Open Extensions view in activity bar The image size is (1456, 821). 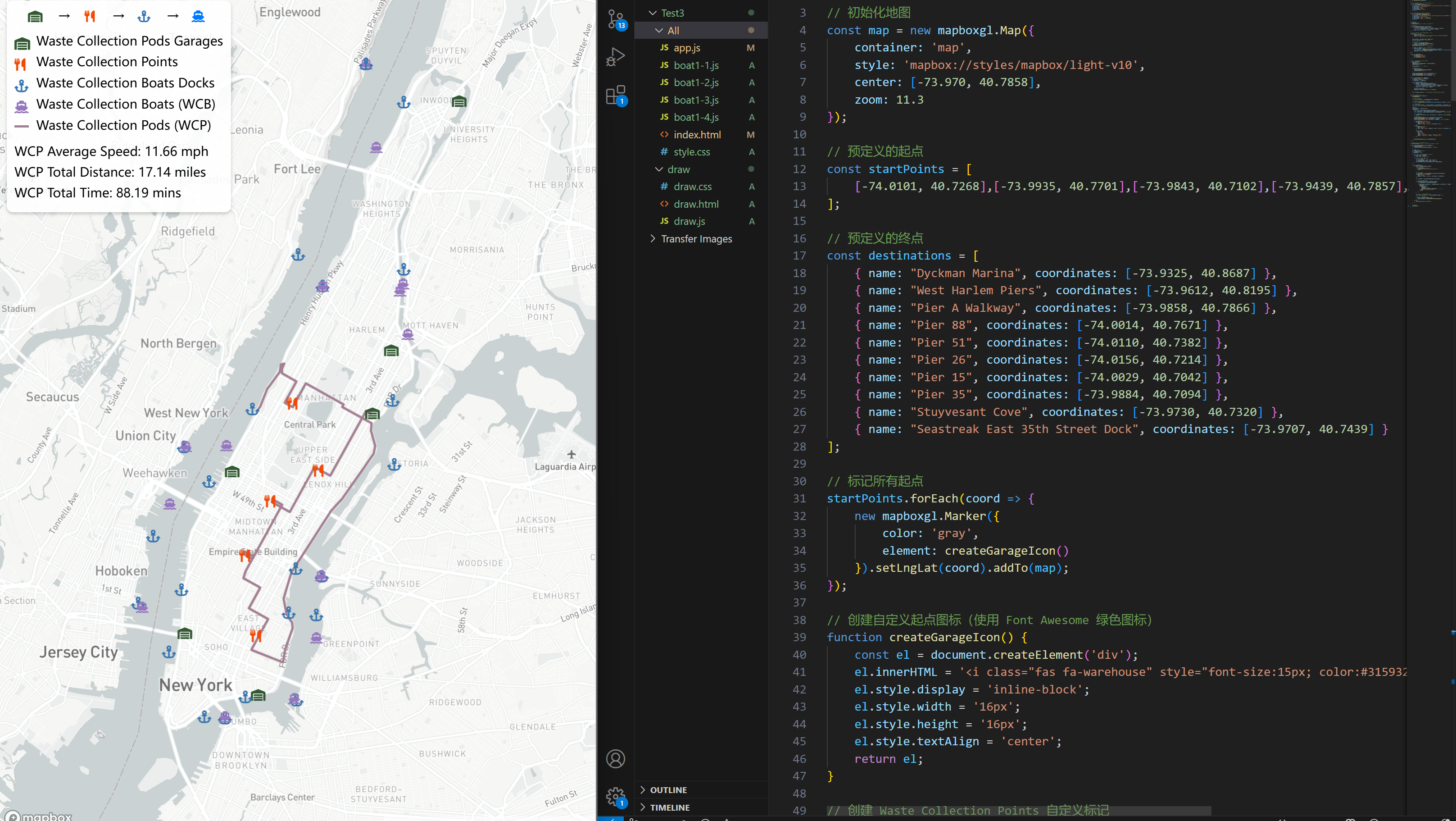[x=616, y=95]
